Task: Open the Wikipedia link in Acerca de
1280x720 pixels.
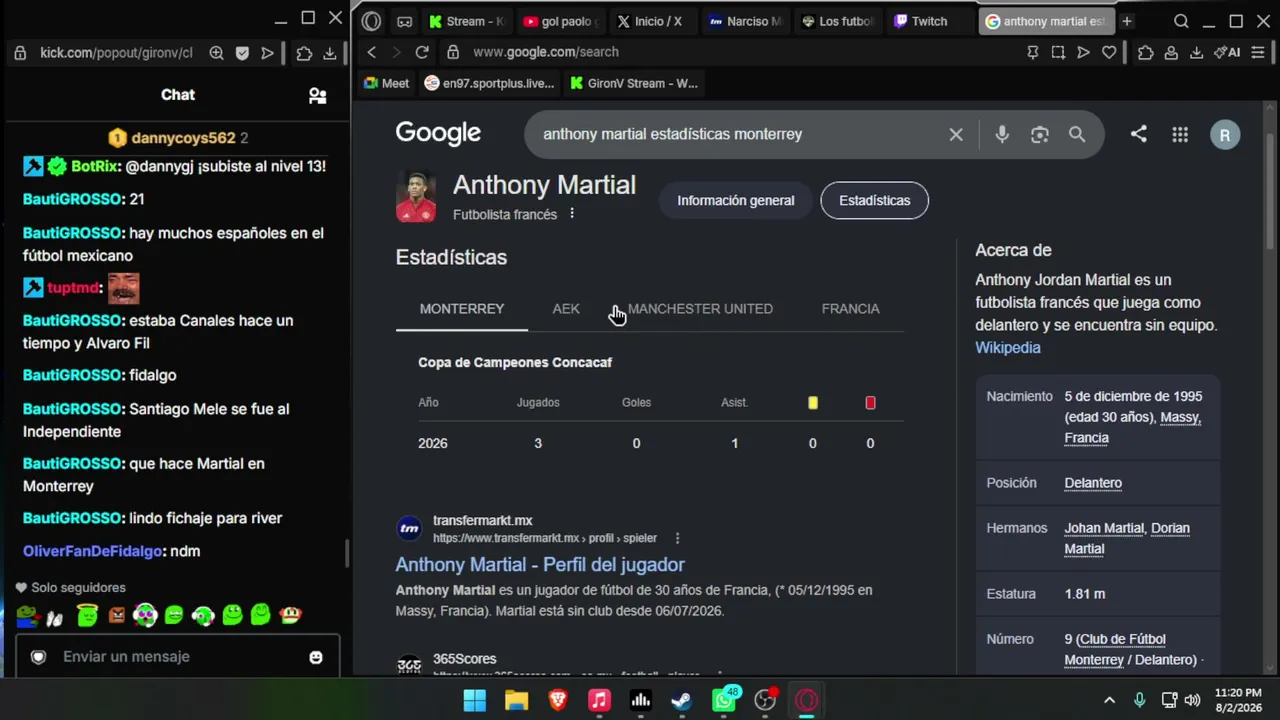Action: point(1008,348)
